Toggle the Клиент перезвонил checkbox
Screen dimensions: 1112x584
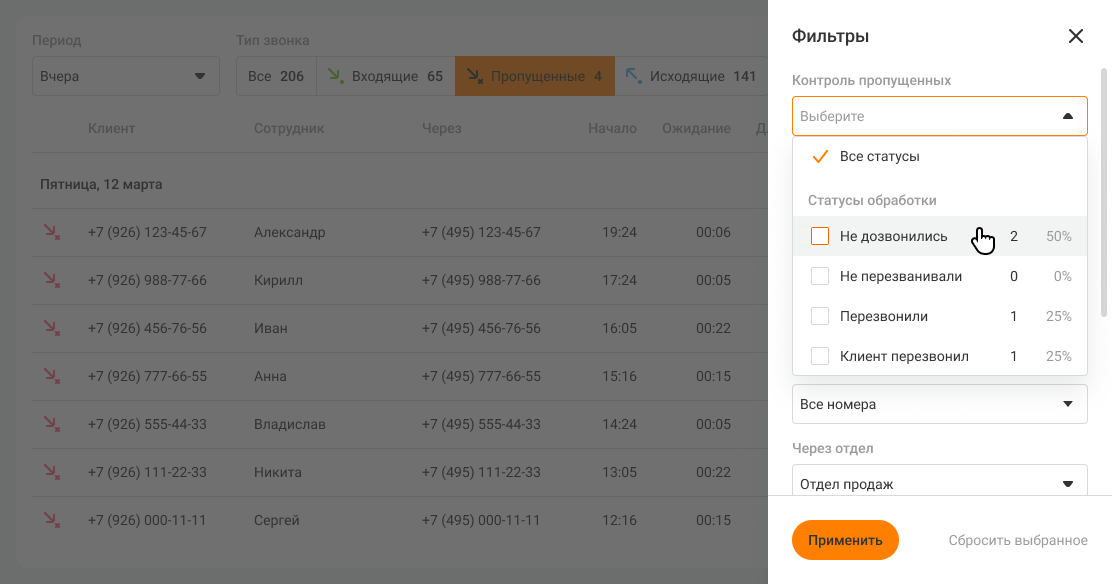tap(820, 356)
